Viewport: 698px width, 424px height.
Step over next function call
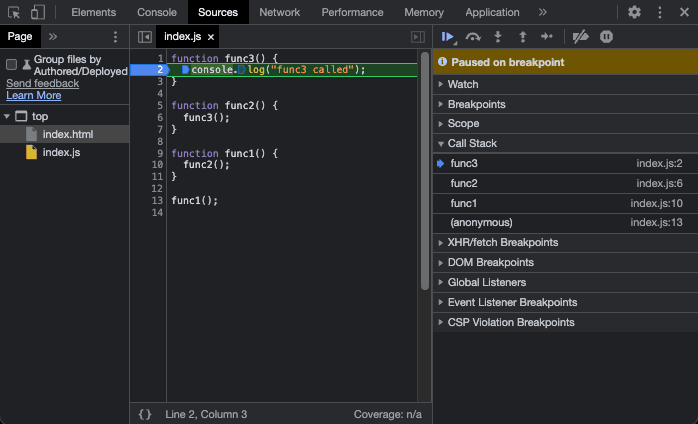point(473,37)
